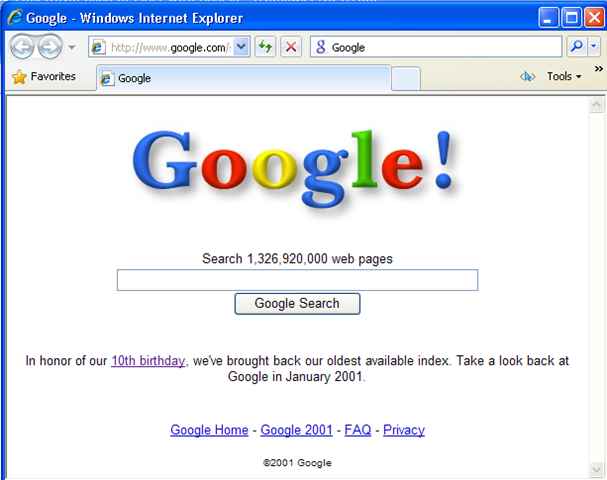The height and width of the screenshot is (480, 607).
Task: Click the Google Search button
Action: pos(297,303)
